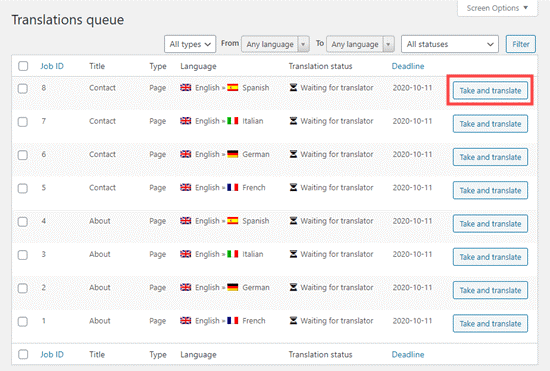Sort by Deadline in table footer
Viewport: 550px width, 371px height.
click(408, 355)
